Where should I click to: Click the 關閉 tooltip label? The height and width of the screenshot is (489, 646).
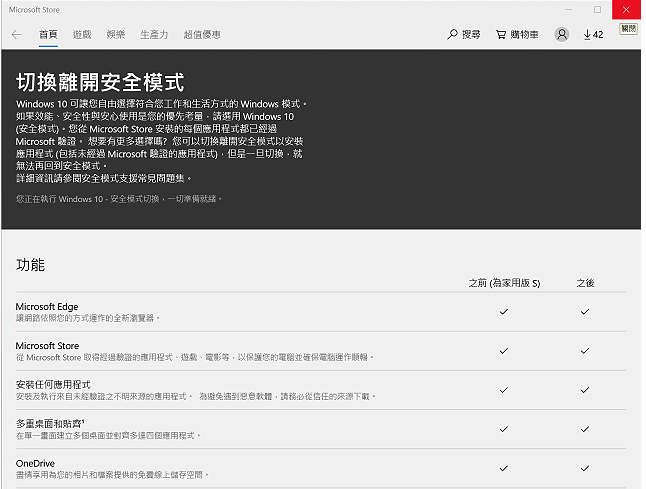click(x=628, y=29)
